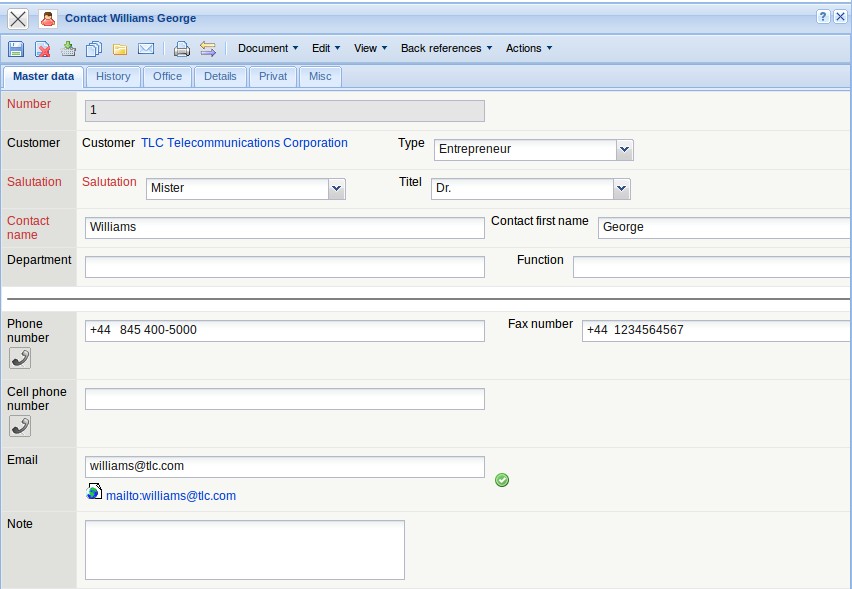Open the TLC Telecommunications Corporation customer link

(x=244, y=143)
